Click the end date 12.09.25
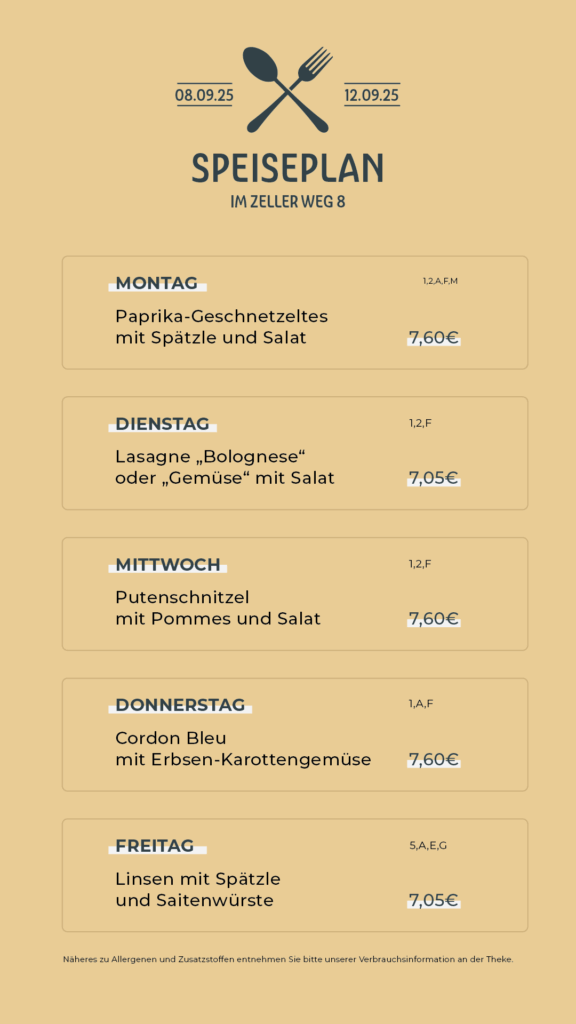The width and height of the screenshot is (576, 1024). pyautogui.click(x=372, y=95)
